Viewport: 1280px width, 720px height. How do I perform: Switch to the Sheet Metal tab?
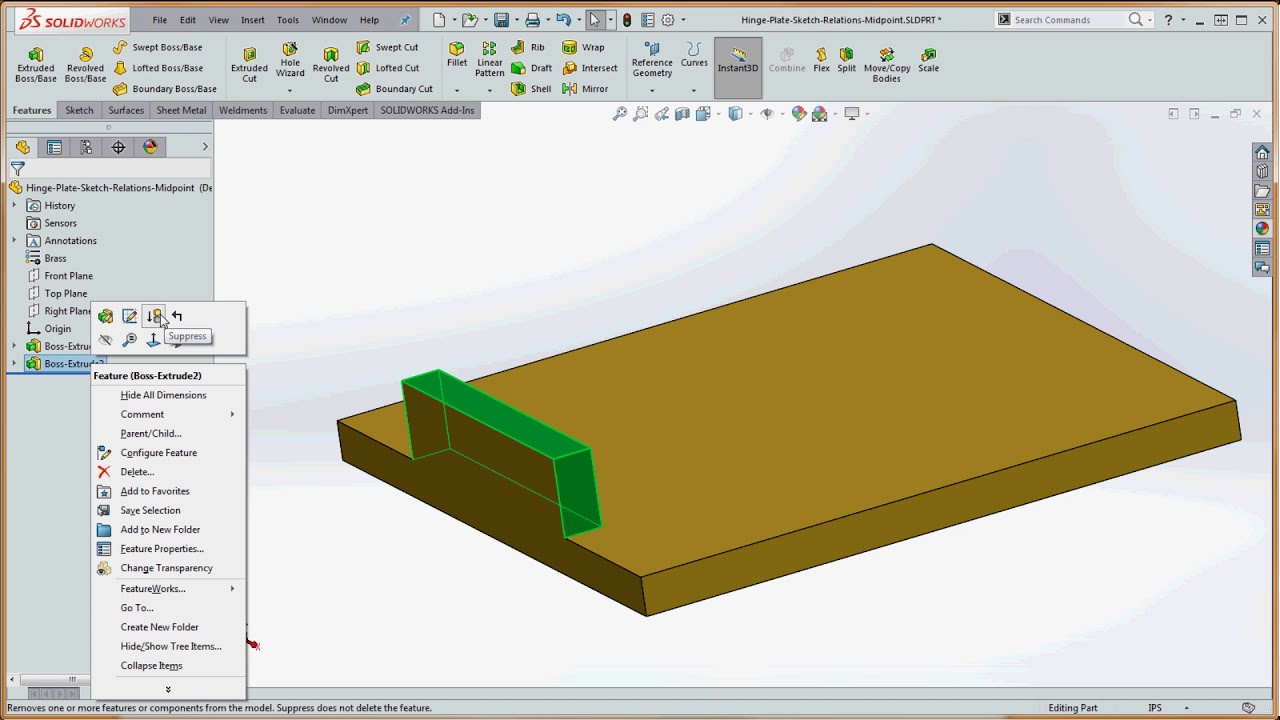(x=181, y=110)
